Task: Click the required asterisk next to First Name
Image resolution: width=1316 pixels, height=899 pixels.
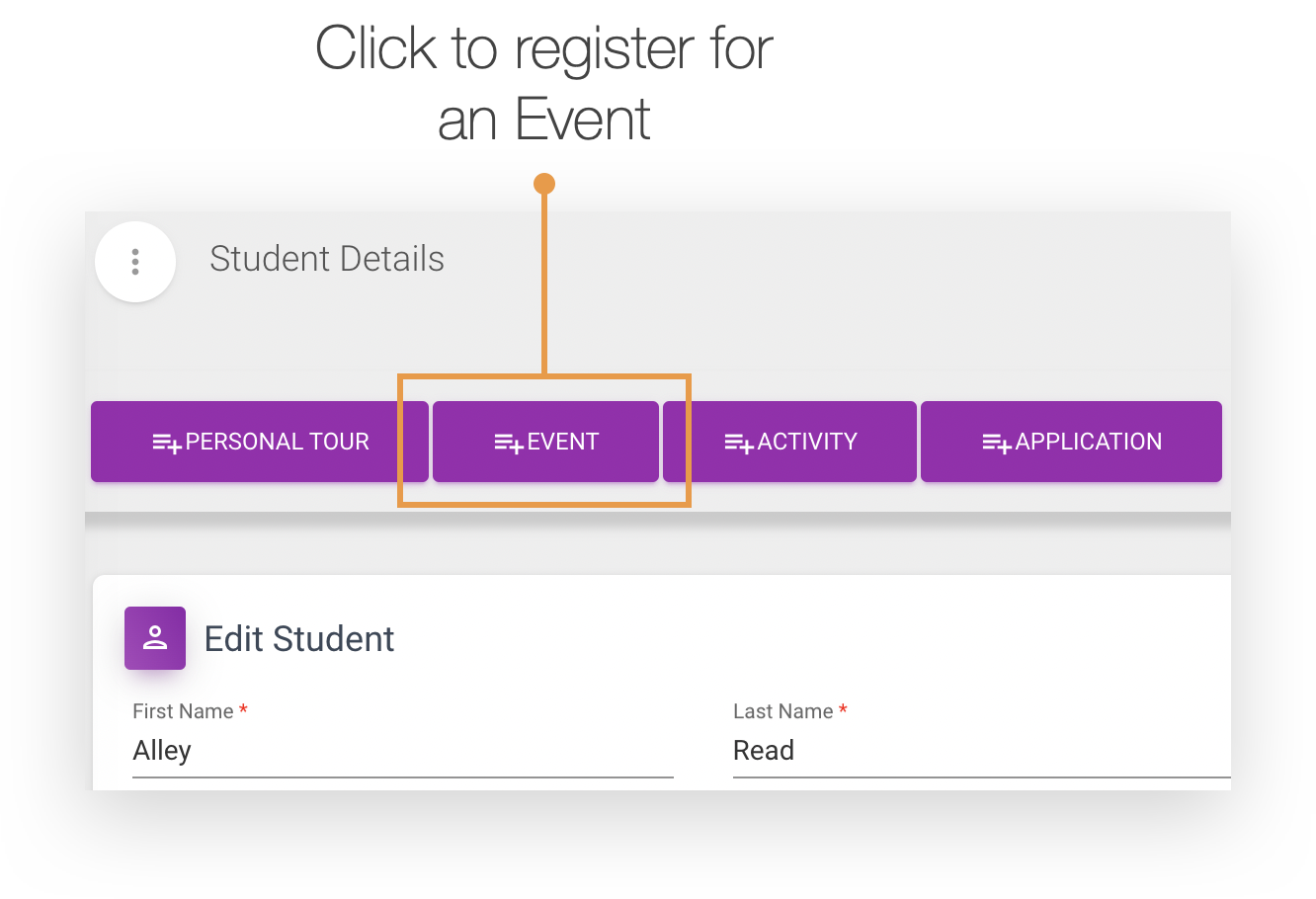Action: point(243,708)
